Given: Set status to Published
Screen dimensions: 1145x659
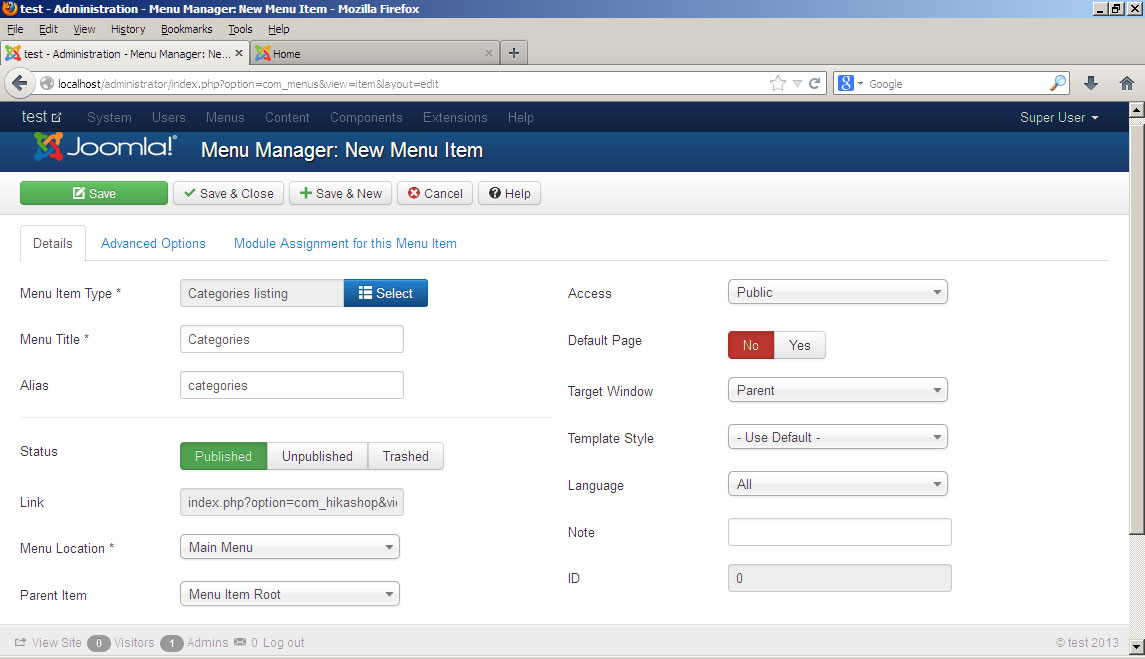Looking at the screenshot, I should tap(223, 456).
